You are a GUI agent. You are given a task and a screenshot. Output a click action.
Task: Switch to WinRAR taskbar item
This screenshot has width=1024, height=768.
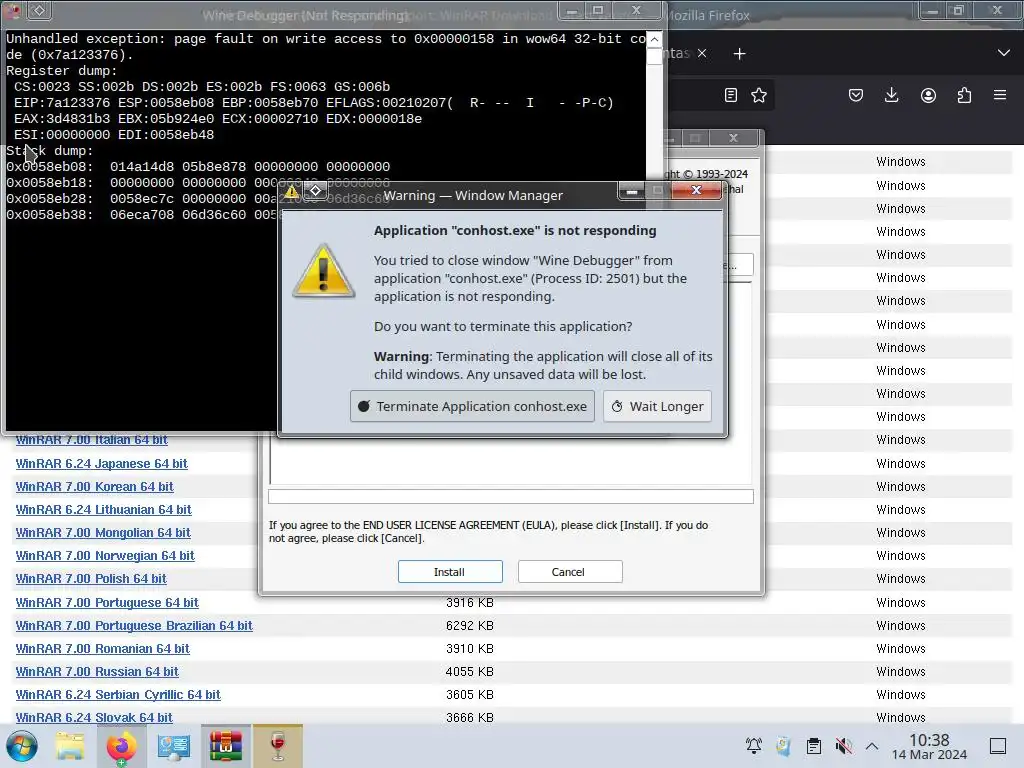pos(225,746)
